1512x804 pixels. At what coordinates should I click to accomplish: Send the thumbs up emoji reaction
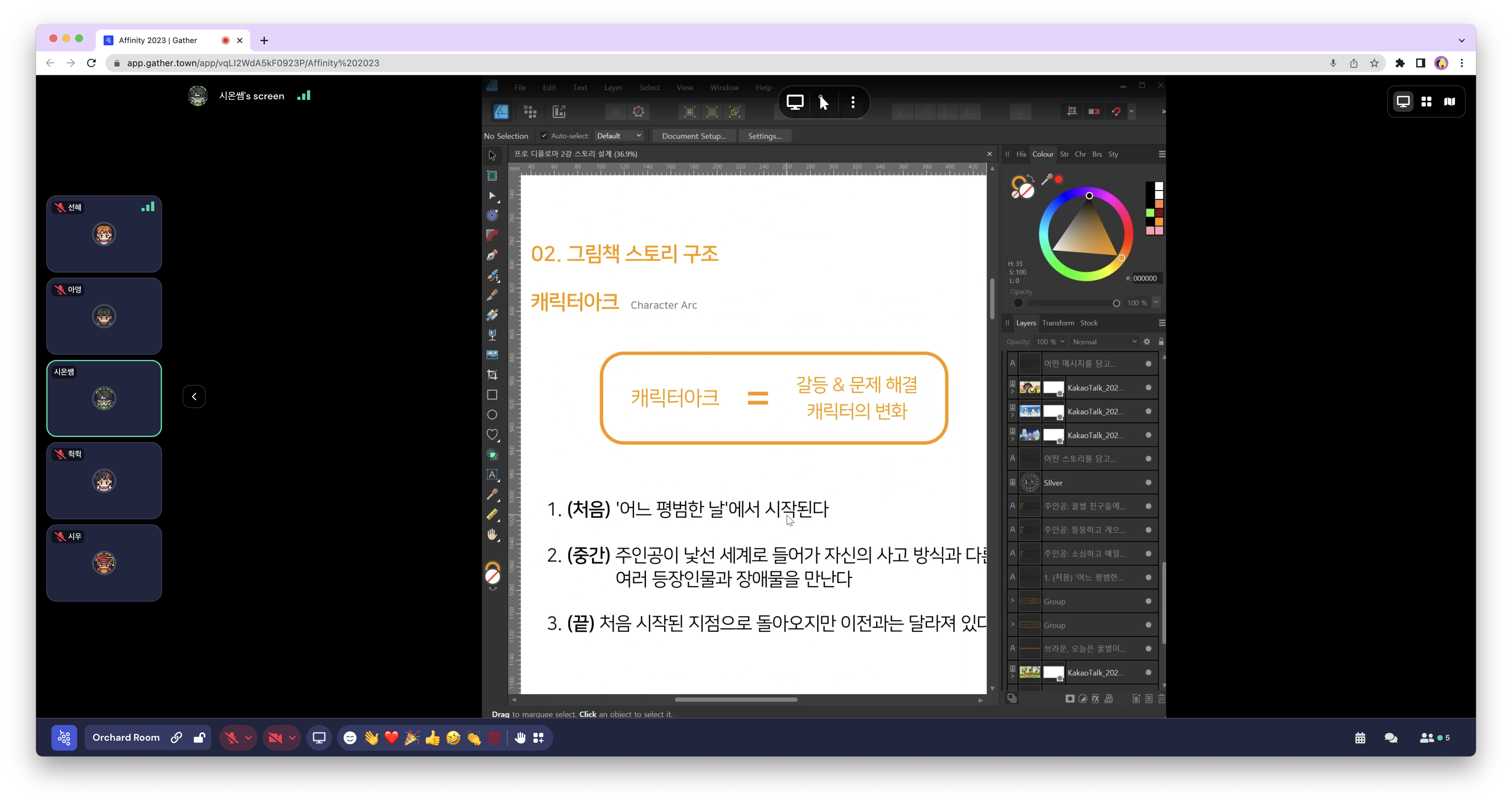(x=433, y=738)
